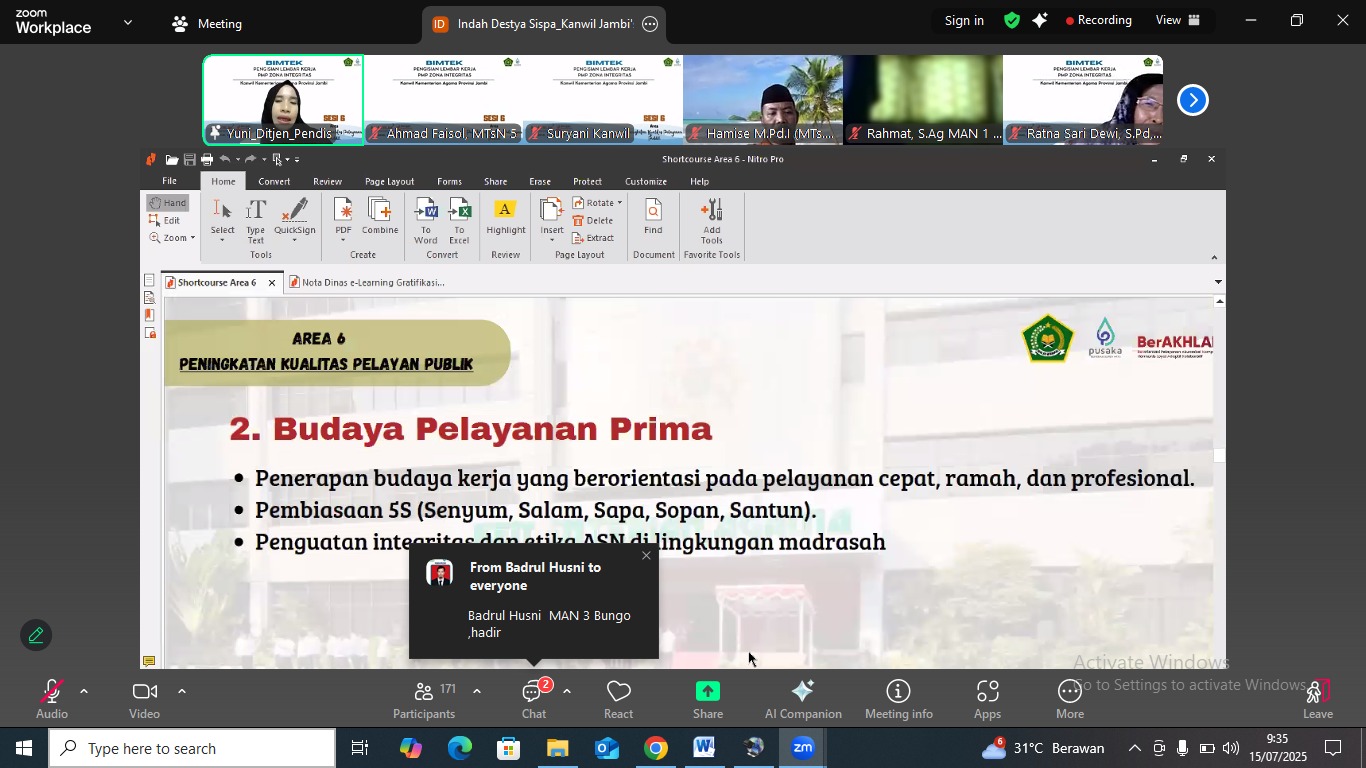The height and width of the screenshot is (768, 1366).
Task: Click Yuni_Ditjen_Pendis video thumbnail
Action: [283, 100]
